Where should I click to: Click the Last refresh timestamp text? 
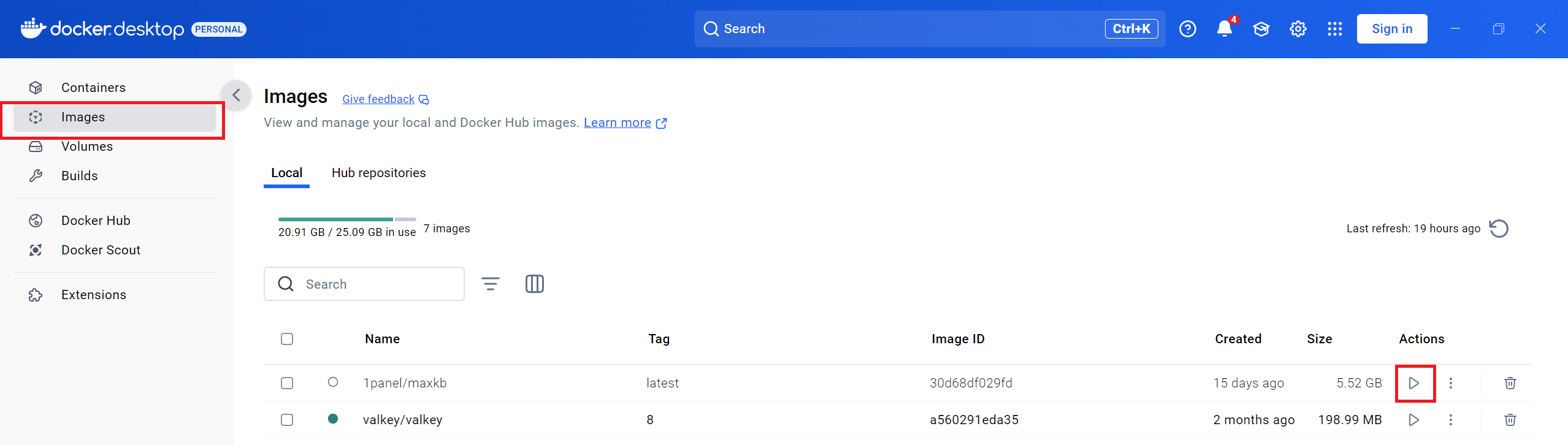point(1413,229)
